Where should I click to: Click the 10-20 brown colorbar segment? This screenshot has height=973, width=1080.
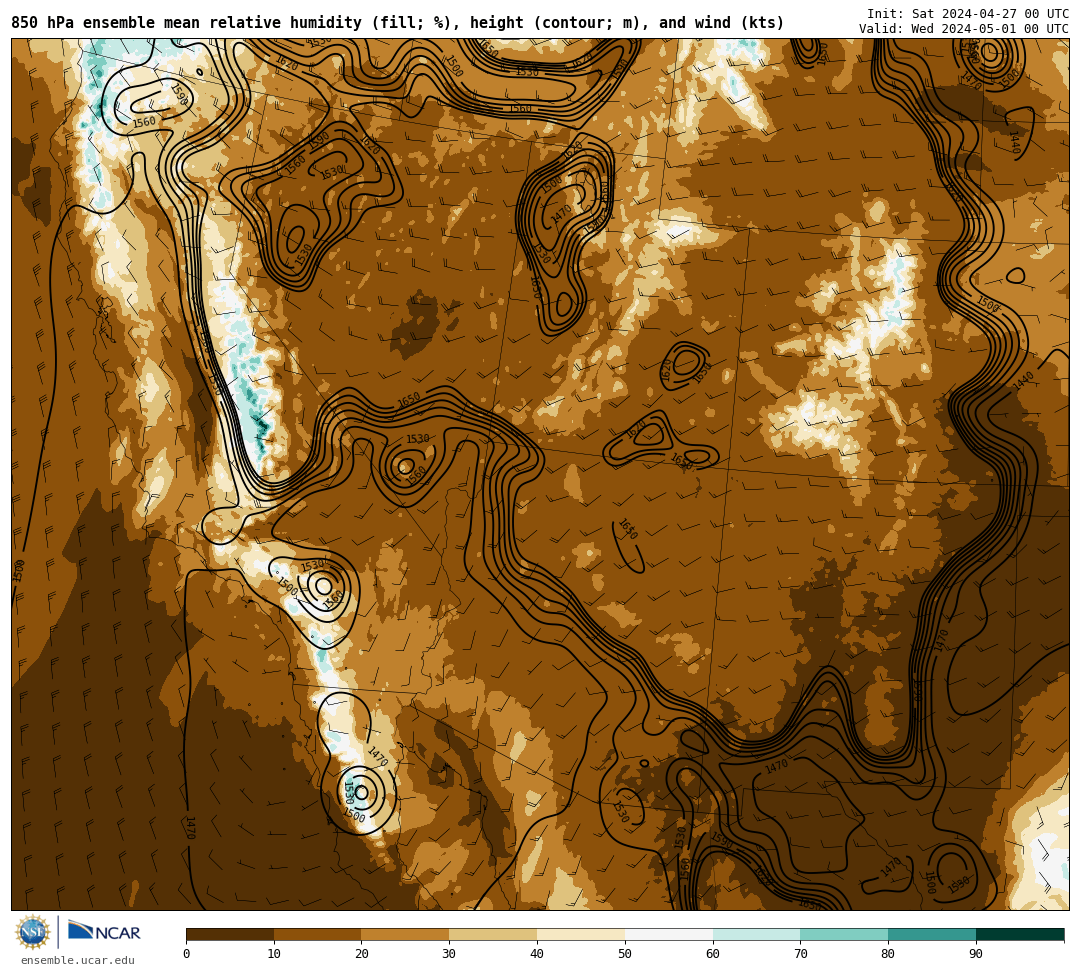pos(318,934)
